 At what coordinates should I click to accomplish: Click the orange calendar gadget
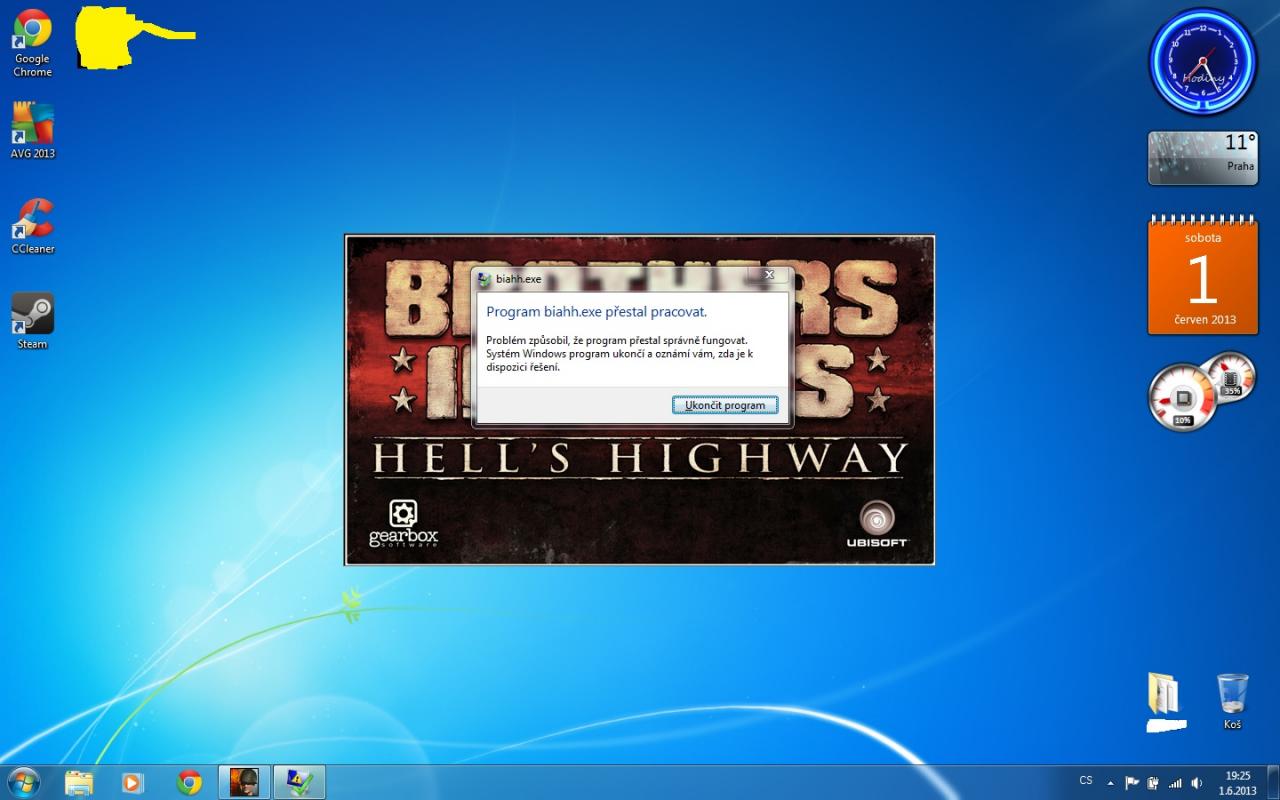(x=1202, y=274)
